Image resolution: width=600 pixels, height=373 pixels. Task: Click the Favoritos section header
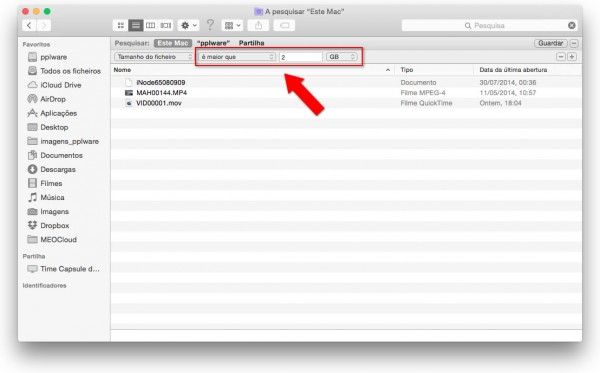(x=36, y=45)
